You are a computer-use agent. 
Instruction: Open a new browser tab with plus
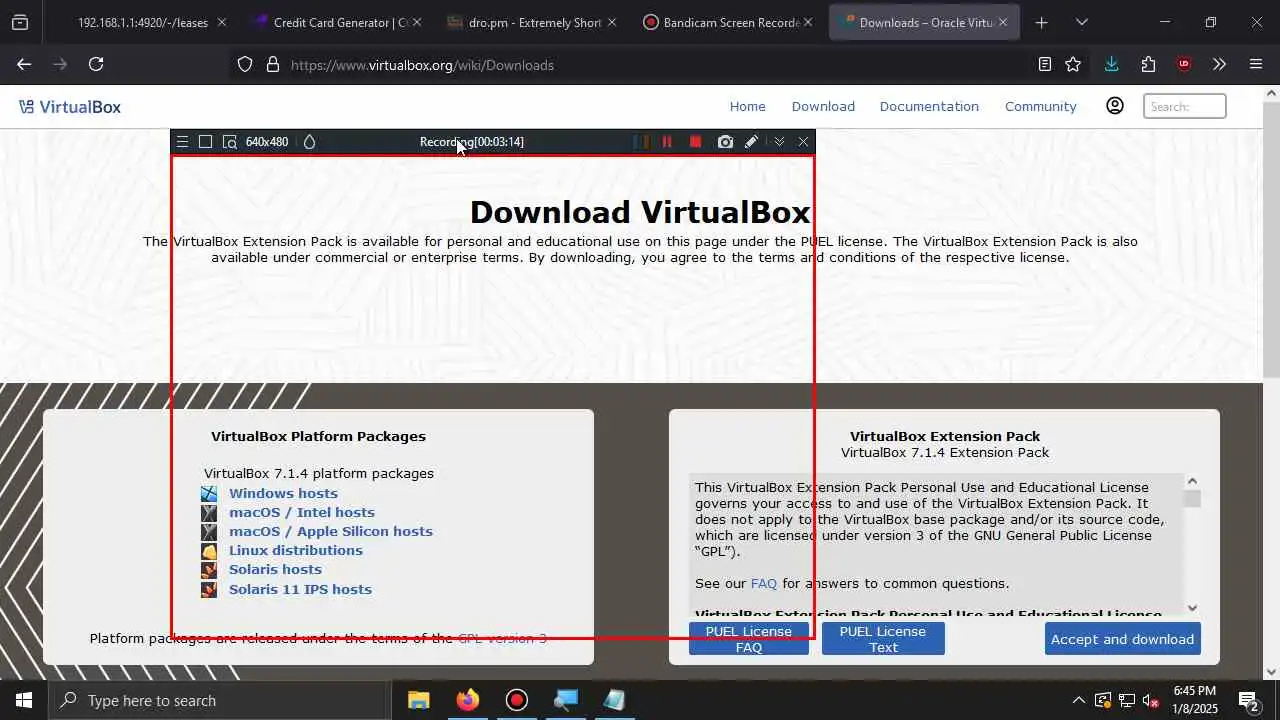pos(1041,22)
